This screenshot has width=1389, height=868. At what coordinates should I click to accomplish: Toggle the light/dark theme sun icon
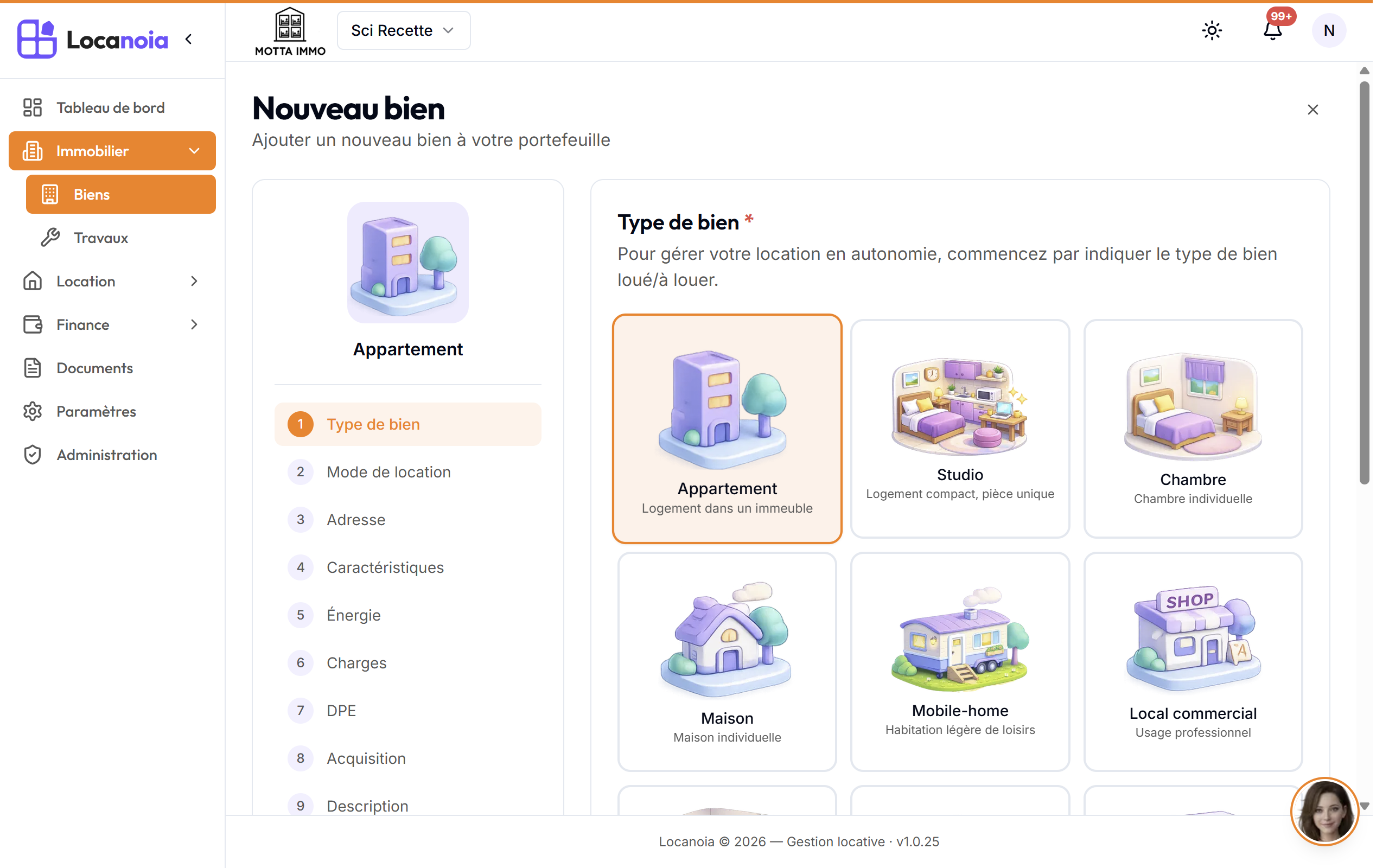coord(1212,30)
